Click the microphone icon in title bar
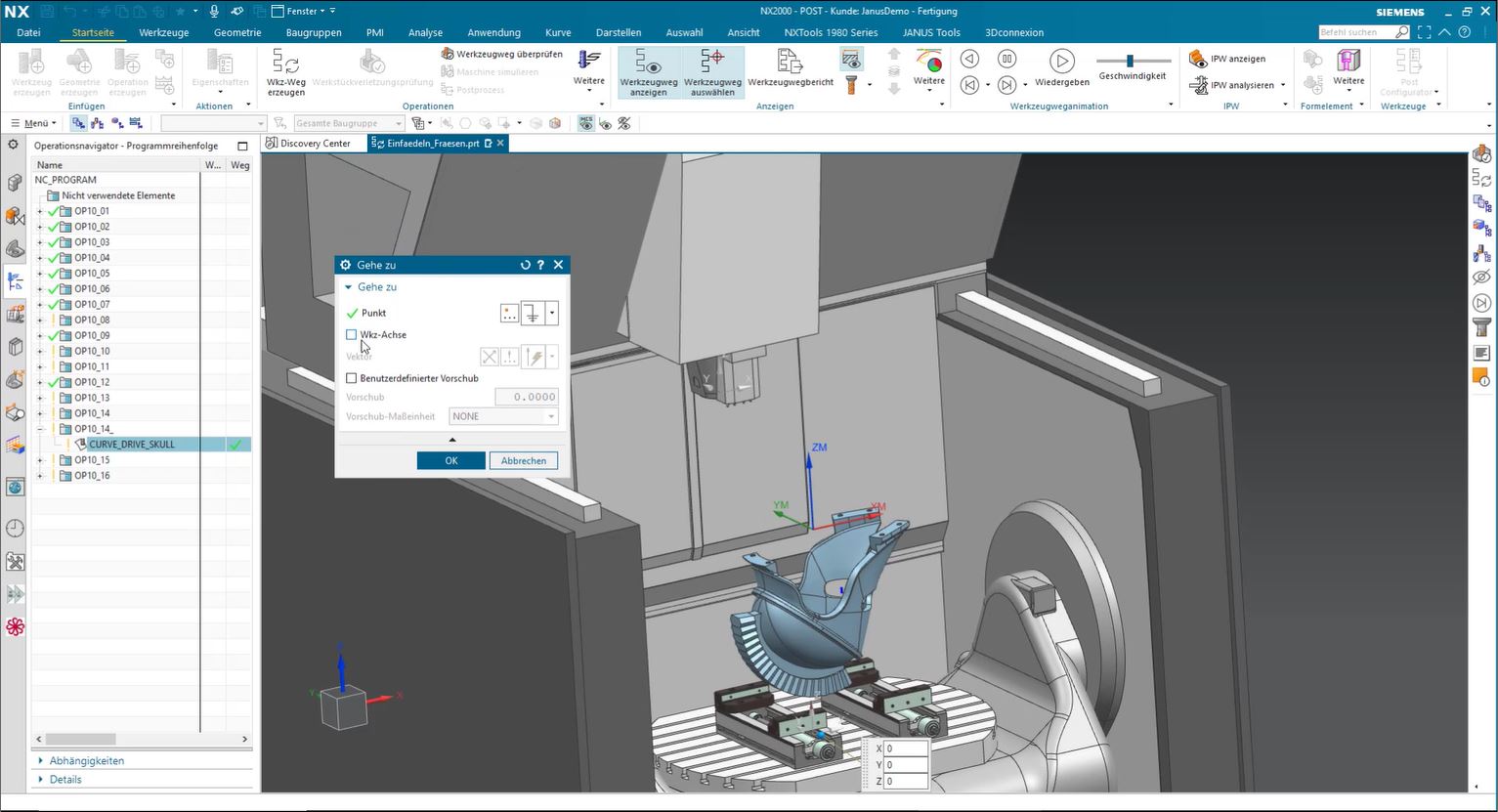 tap(214, 11)
